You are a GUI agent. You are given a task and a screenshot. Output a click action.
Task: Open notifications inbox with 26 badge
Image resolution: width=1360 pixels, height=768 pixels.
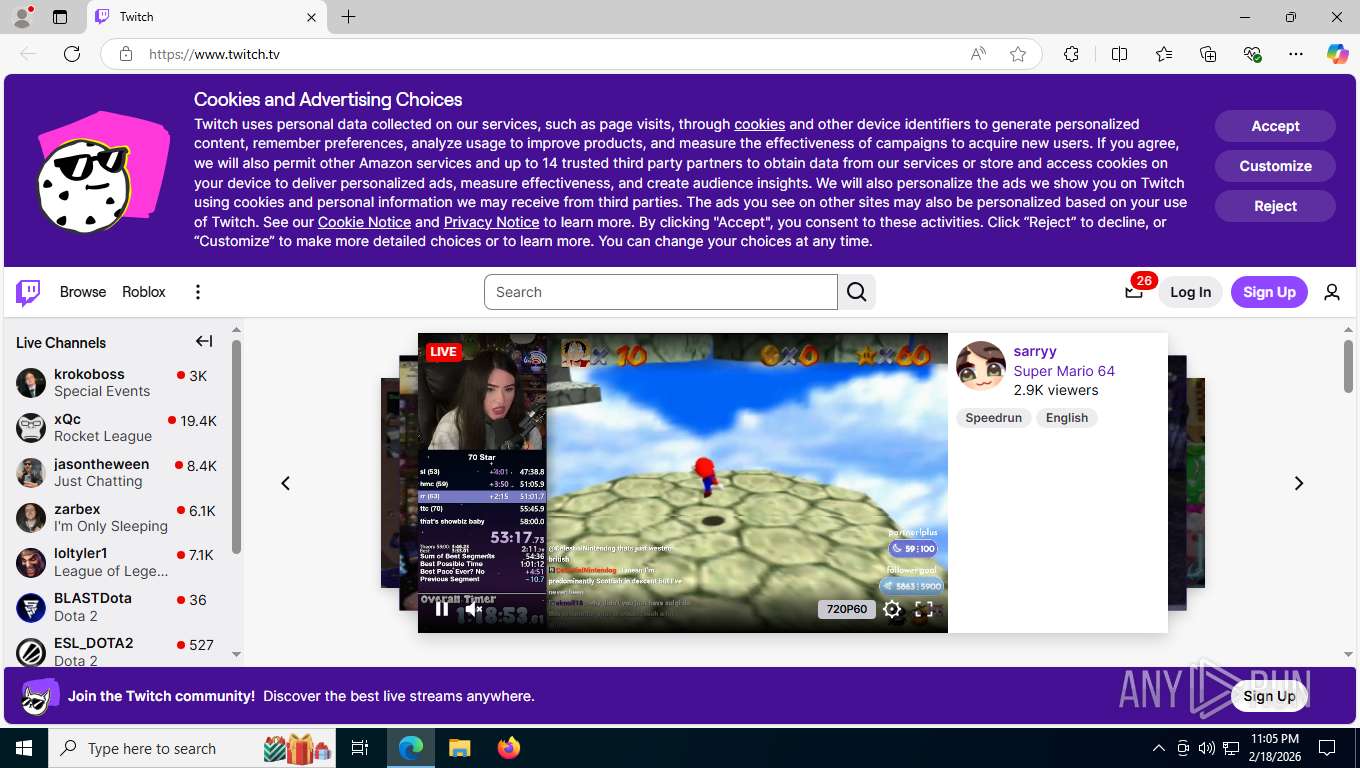click(x=1134, y=292)
